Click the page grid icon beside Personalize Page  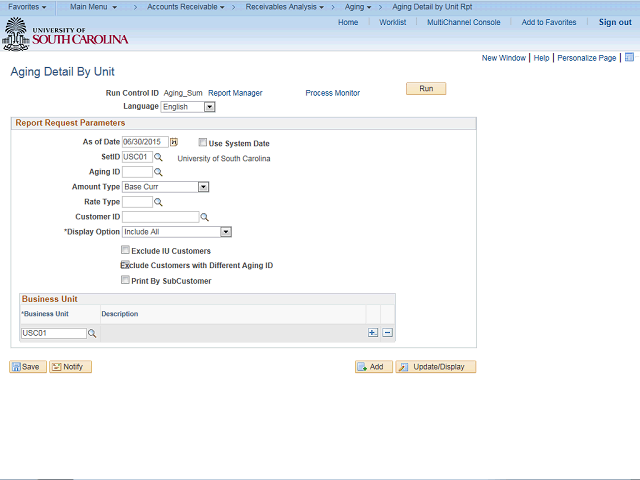[629, 57]
